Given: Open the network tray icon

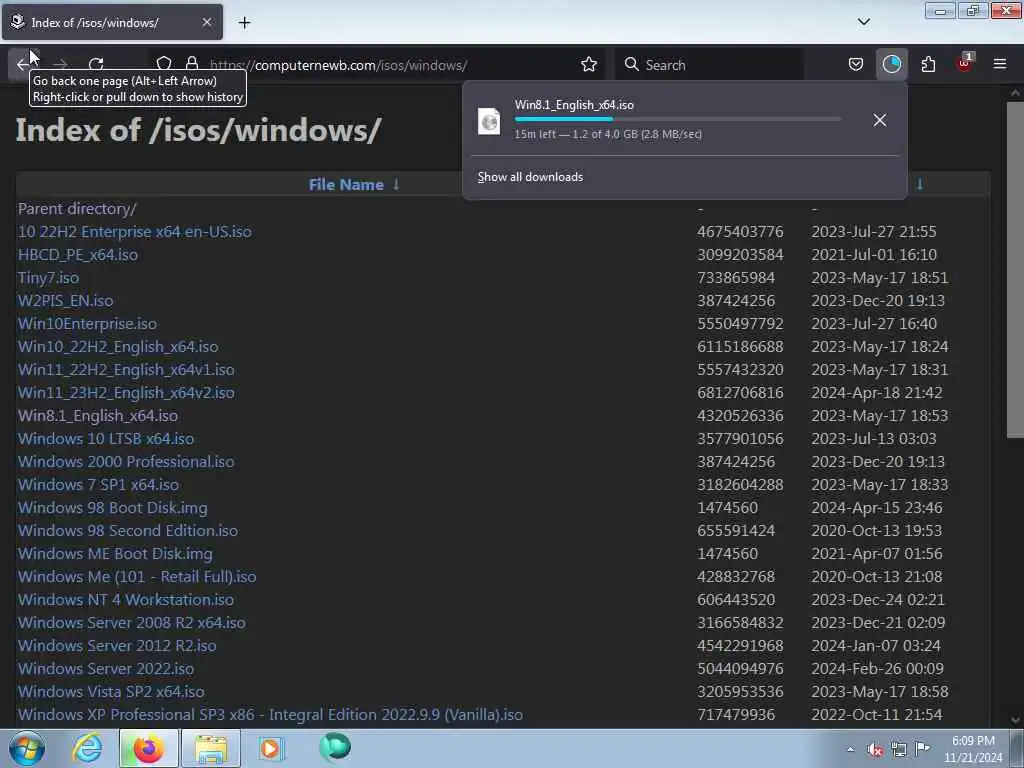Looking at the screenshot, I should pos(899,749).
